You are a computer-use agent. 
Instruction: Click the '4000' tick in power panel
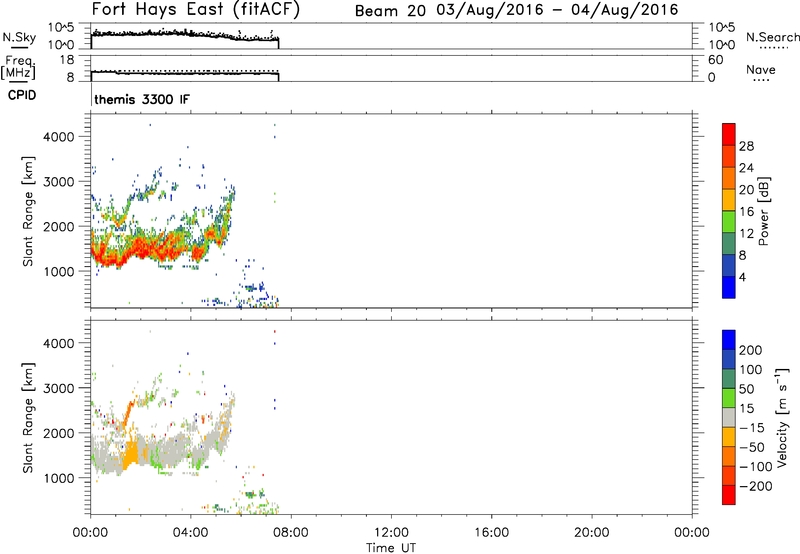[x=58, y=137]
